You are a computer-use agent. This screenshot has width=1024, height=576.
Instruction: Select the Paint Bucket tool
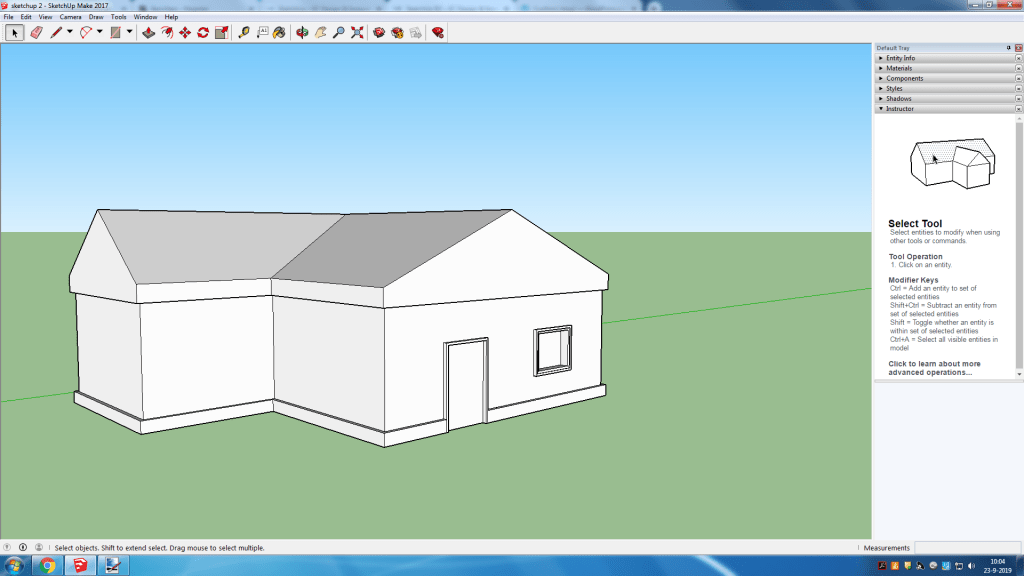pyautogui.click(x=279, y=33)
